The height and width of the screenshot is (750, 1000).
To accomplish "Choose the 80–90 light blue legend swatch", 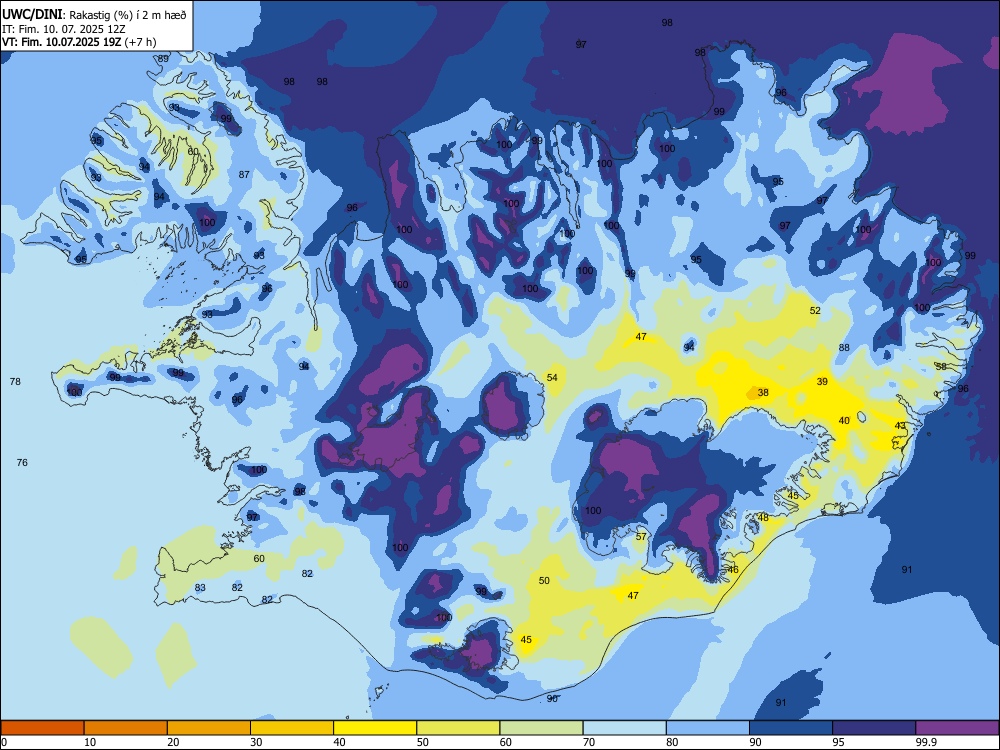I will [x=707, y=728].
